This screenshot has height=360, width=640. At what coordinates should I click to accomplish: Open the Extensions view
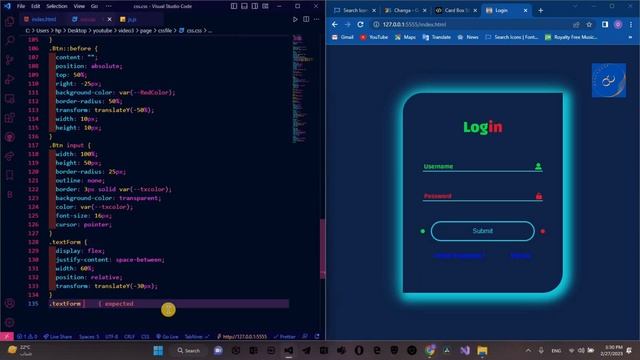(9, 118)
